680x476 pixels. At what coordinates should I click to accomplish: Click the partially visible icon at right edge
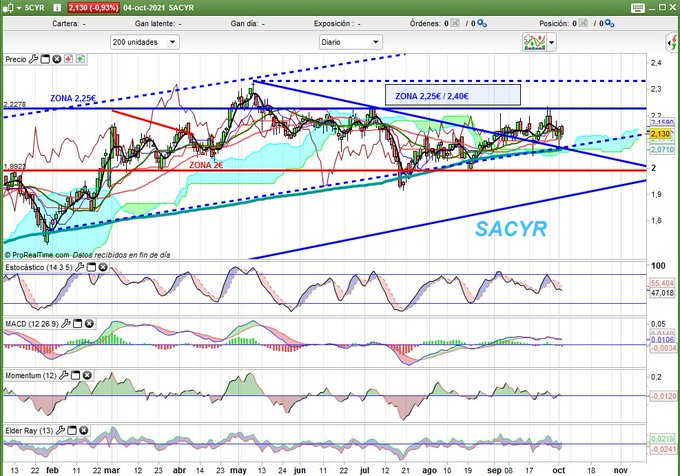(673, 42)
